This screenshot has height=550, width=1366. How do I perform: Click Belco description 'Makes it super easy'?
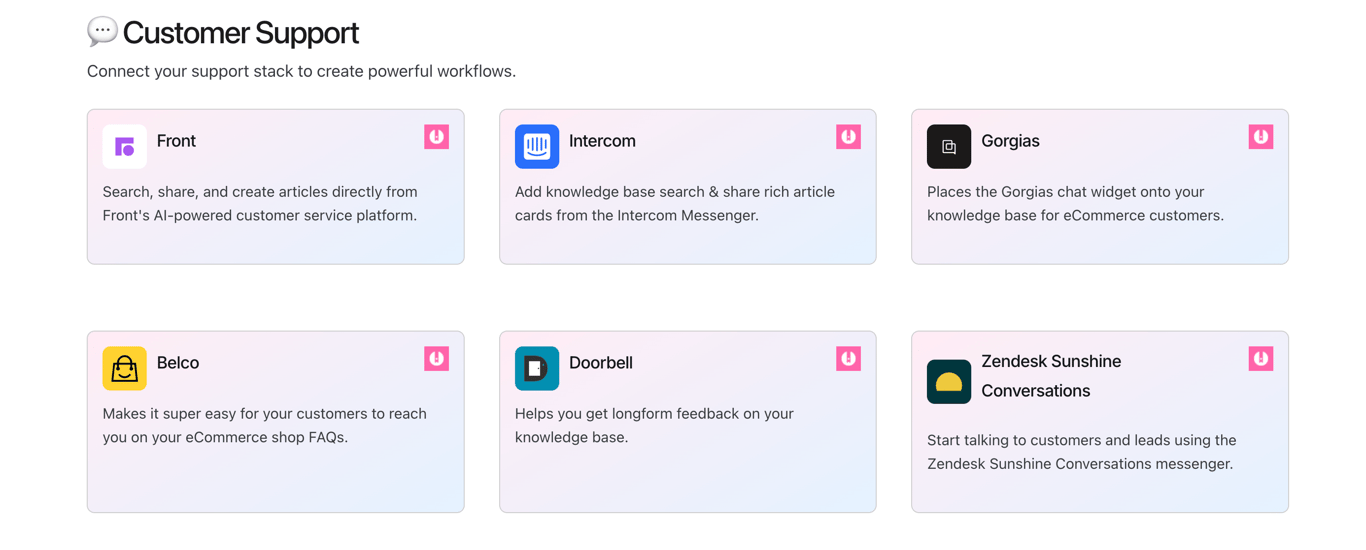coord(265,425)
